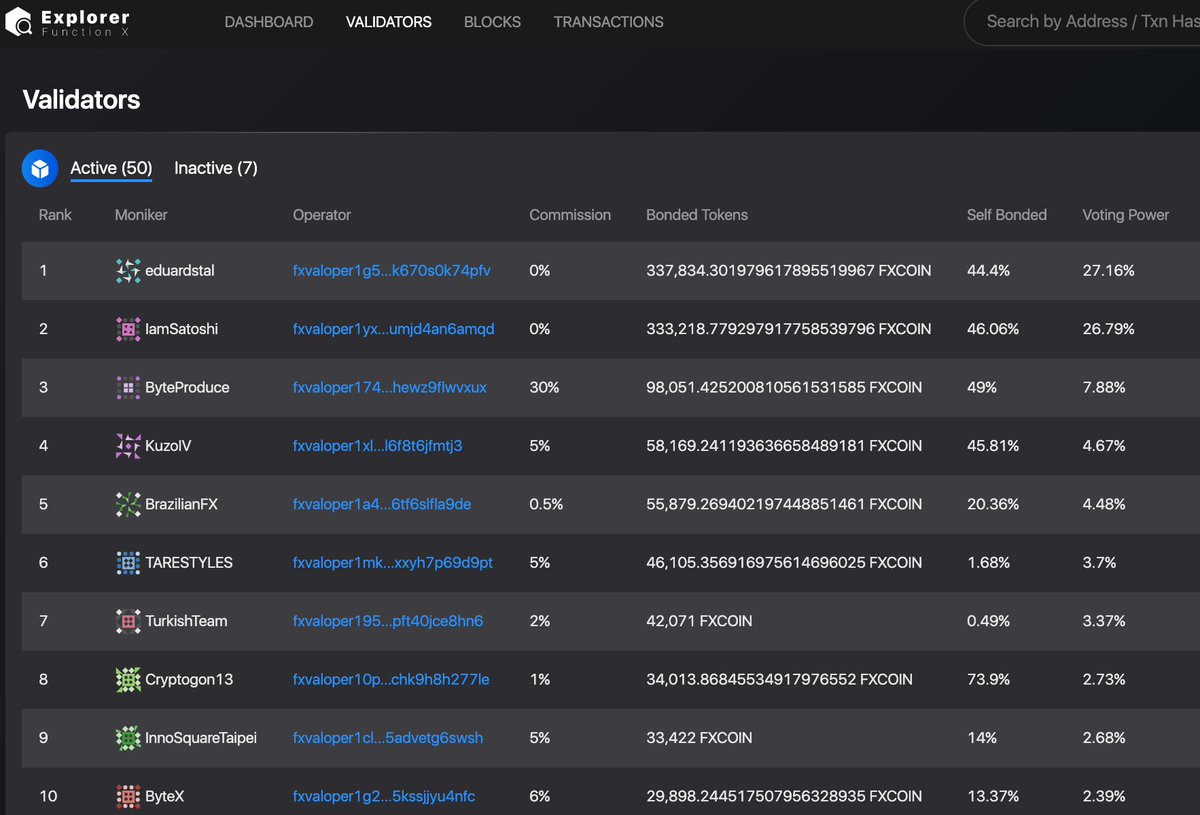Open operator fxvaloper1cl...5advetg6swsh
This screenshot has width=1200, height=815.
click(x=388, y=738)
